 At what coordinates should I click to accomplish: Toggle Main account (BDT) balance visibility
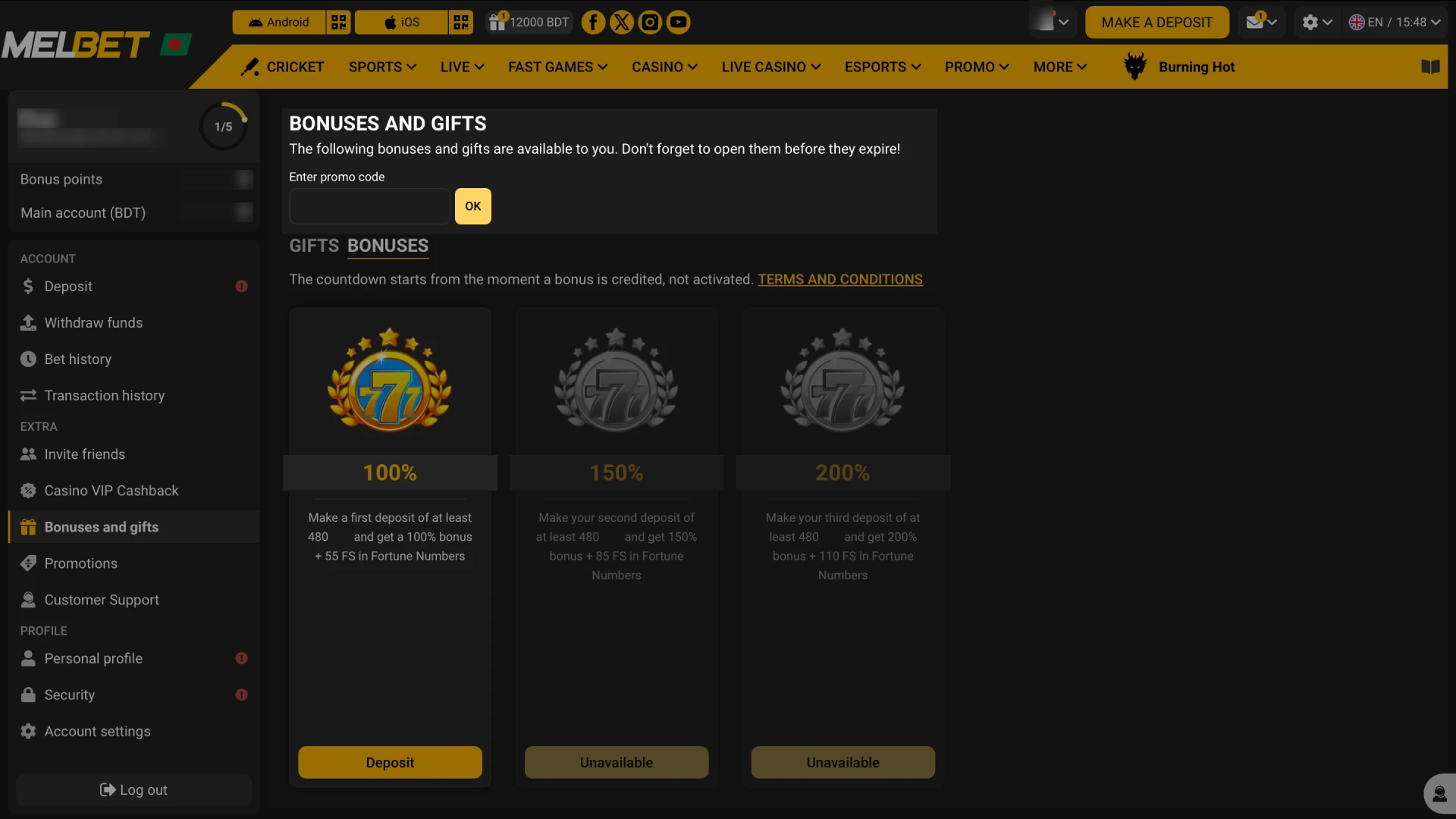(x=243, y=212)
